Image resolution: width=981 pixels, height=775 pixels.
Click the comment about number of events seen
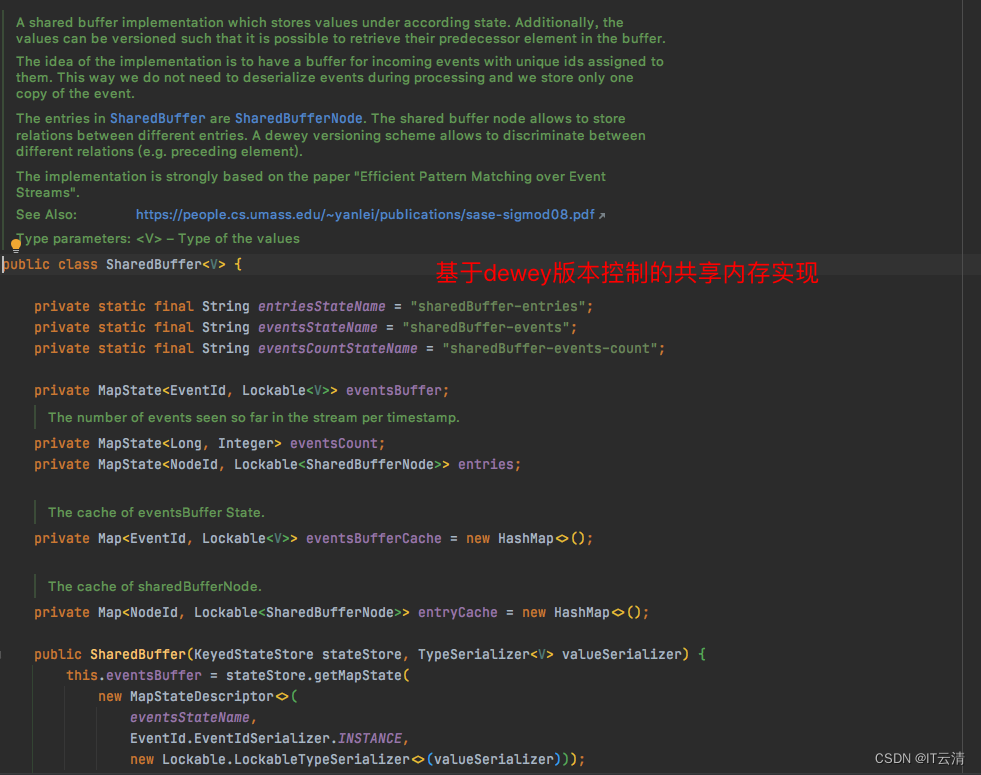pos(253,418)
